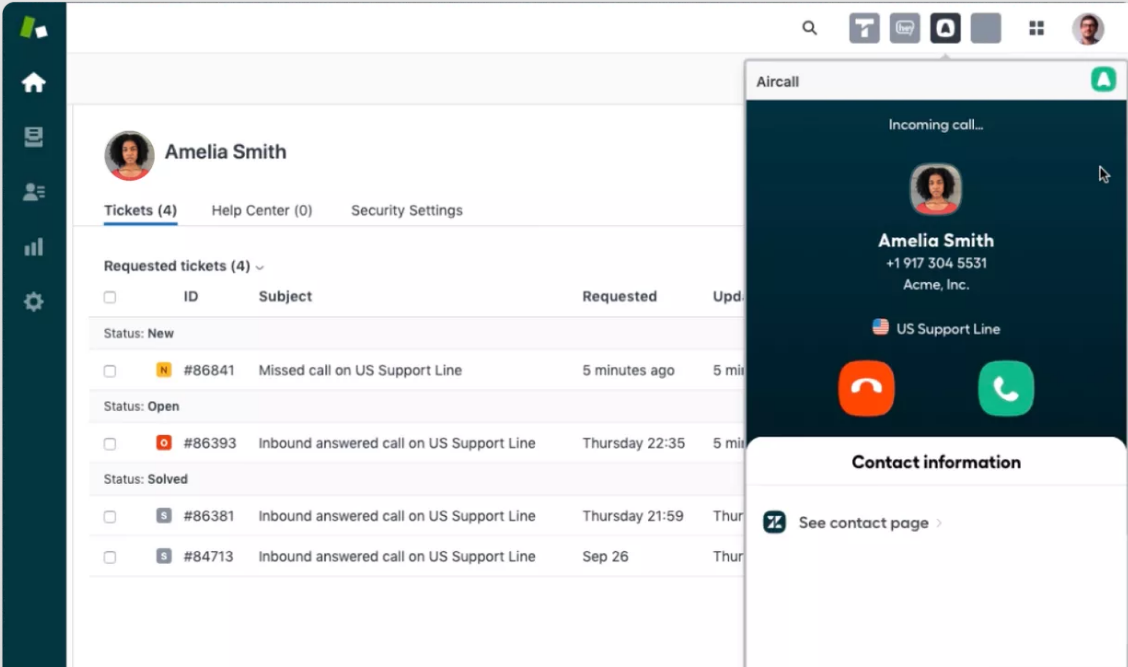1128x667 pixels.
Task: Open the Aircall app icon in the top bar
Action: pyautogui.click(x=945, y=28)
